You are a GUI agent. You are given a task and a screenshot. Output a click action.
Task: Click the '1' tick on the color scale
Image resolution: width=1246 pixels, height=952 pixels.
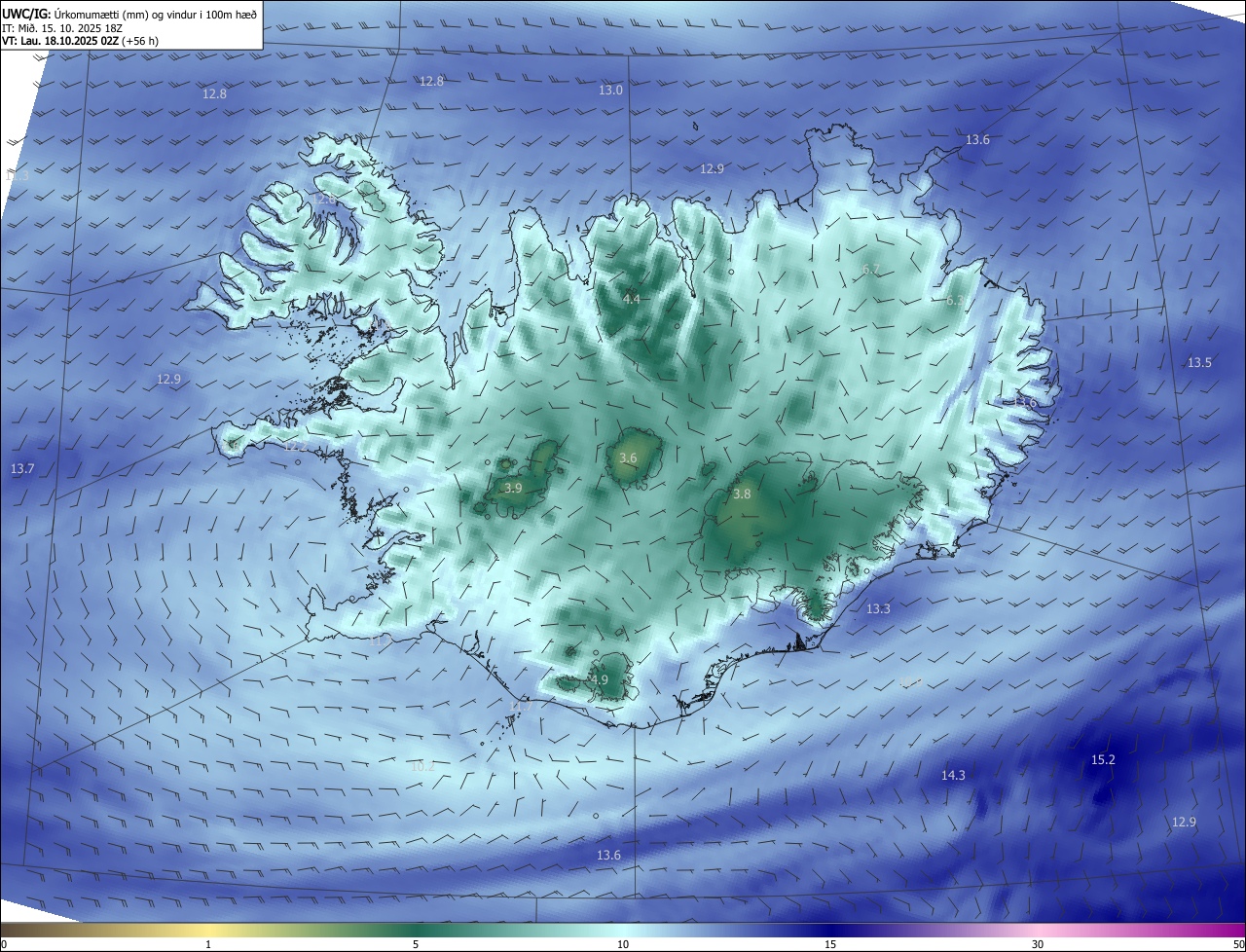point(208,945)
